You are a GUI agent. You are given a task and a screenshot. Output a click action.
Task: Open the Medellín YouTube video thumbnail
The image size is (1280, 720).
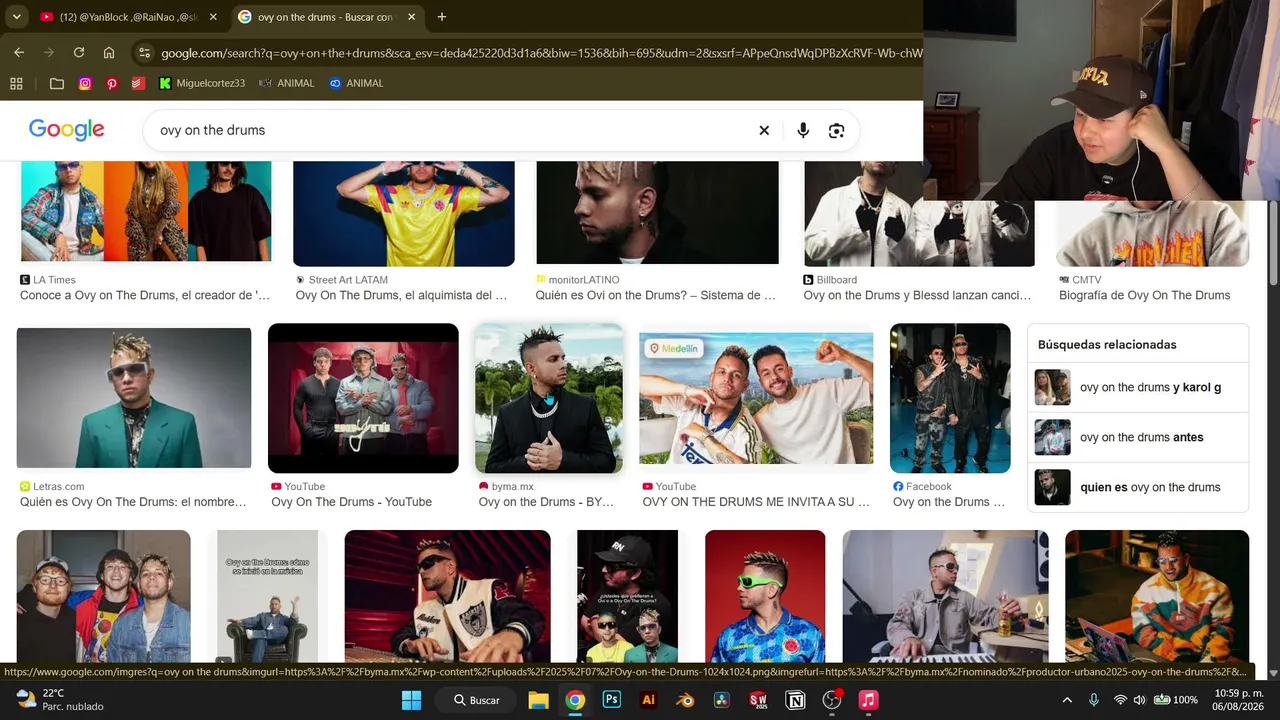point(756,398)
